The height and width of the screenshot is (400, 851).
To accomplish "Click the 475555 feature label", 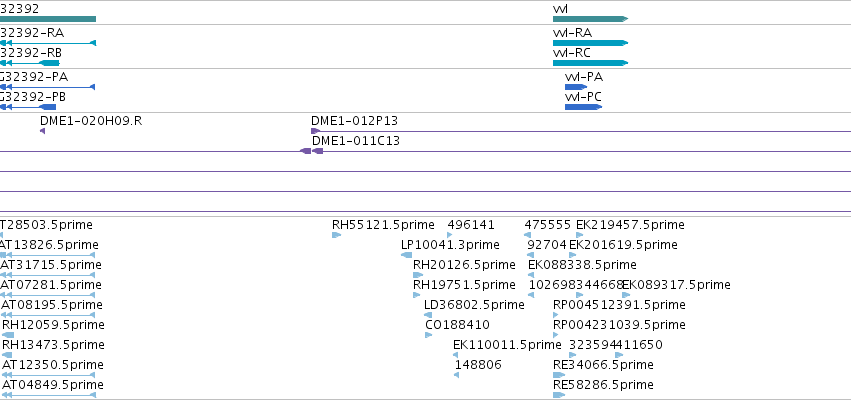I will click(x=548, y=225).
